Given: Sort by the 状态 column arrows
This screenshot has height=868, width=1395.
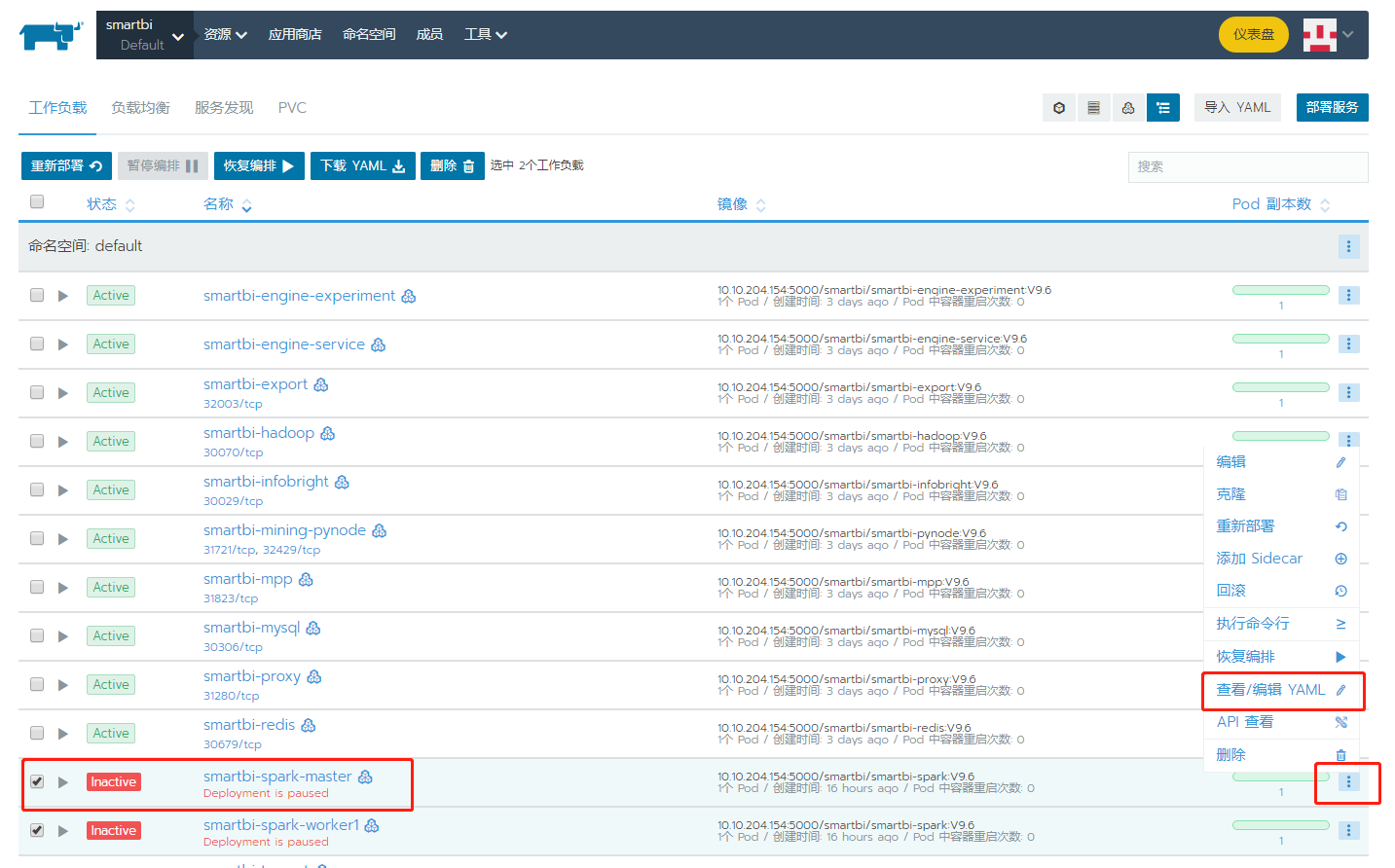Looking at the screenshot, I should [129, 205].
